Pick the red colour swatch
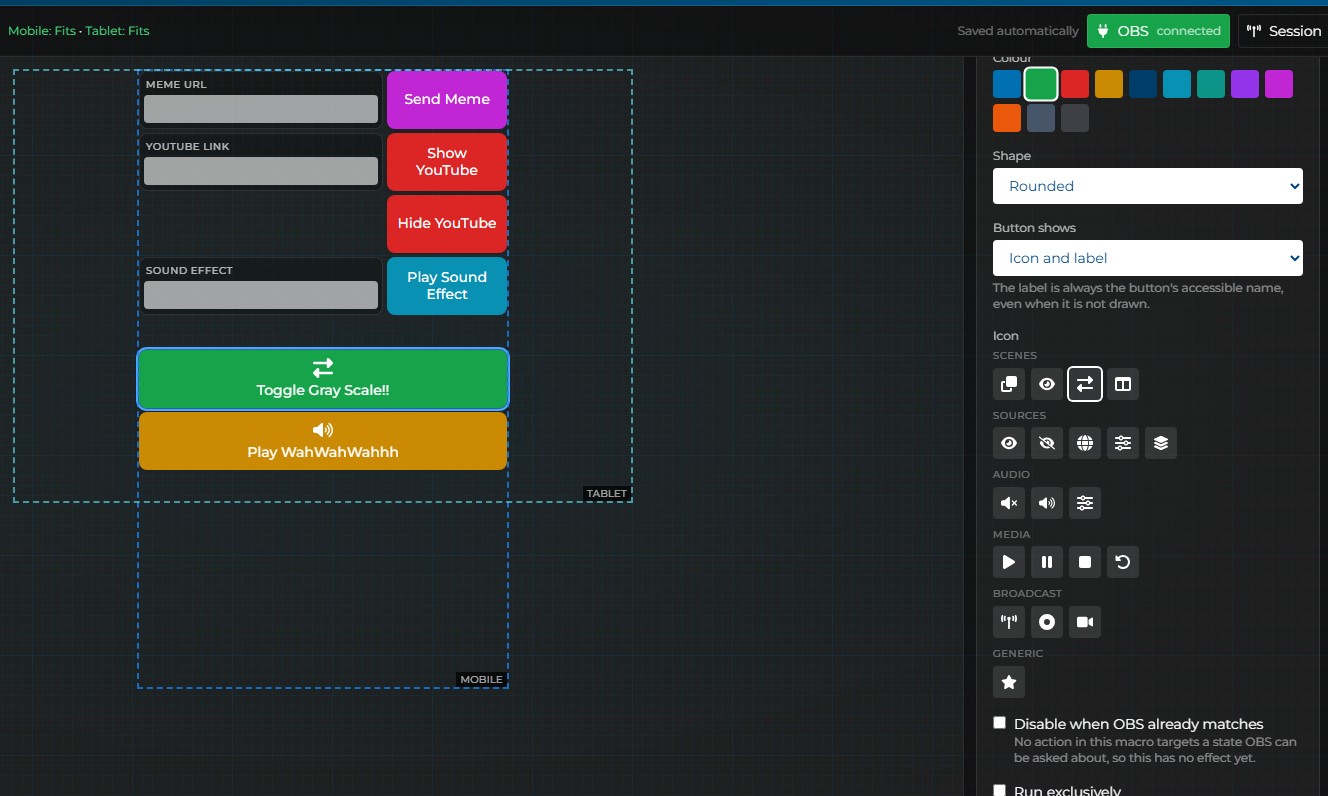The image size is (1328, 796). click(1075, 84)
